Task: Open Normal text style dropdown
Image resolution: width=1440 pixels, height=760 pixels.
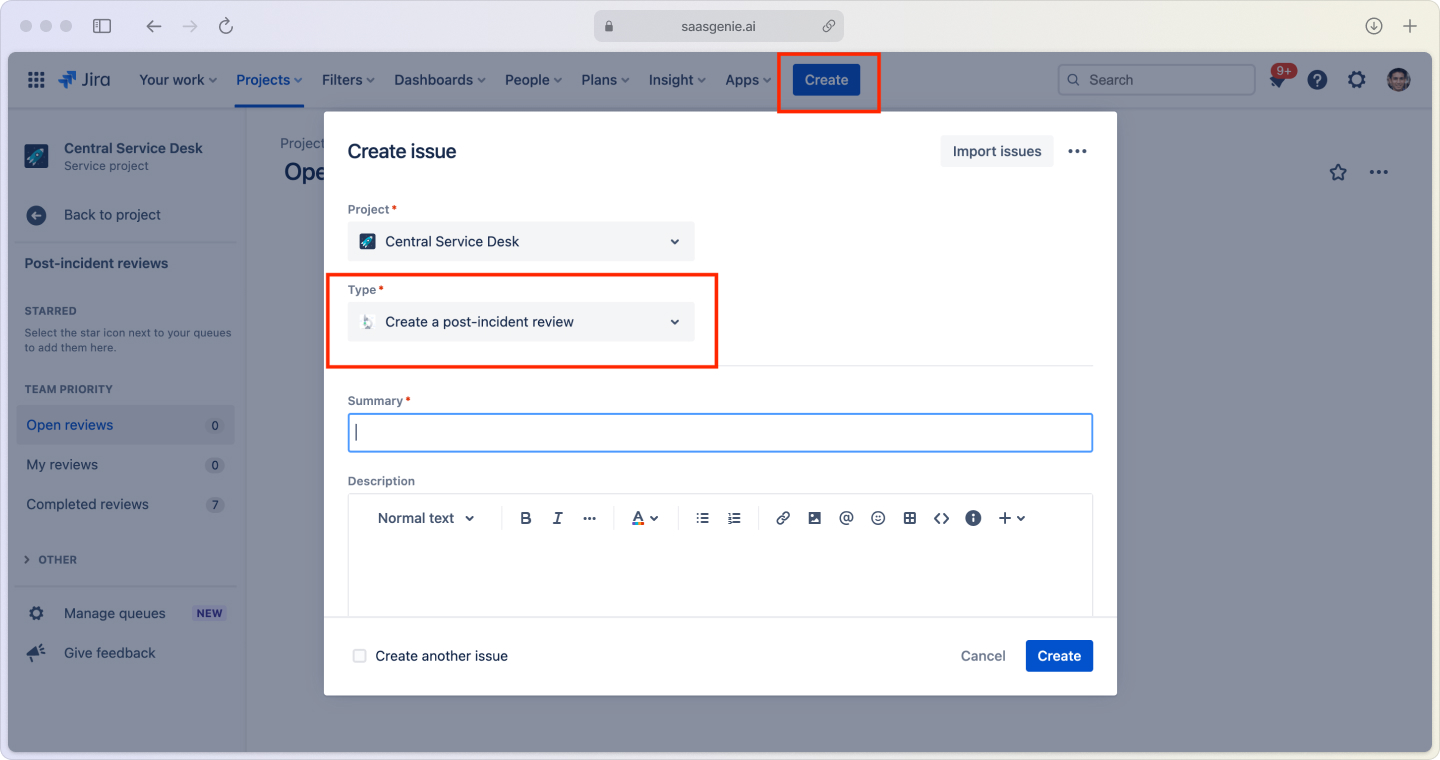Action: click(426, 518)
